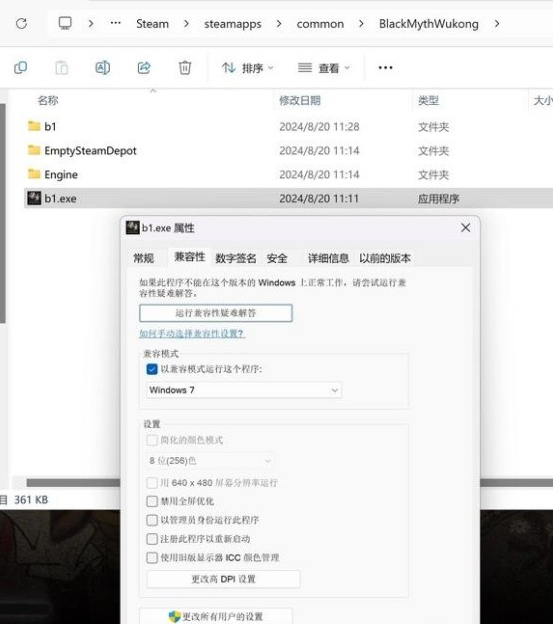Screen dimensions: 553x624
Task: Expand chevron after BlackMythWukong in address bar
Action: [x=497, y=24]
